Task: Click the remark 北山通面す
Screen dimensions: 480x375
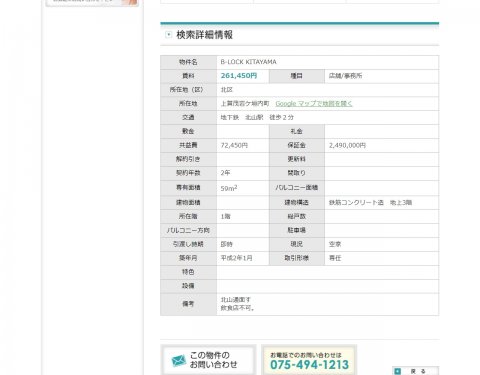Action: (x=236, y=300)
